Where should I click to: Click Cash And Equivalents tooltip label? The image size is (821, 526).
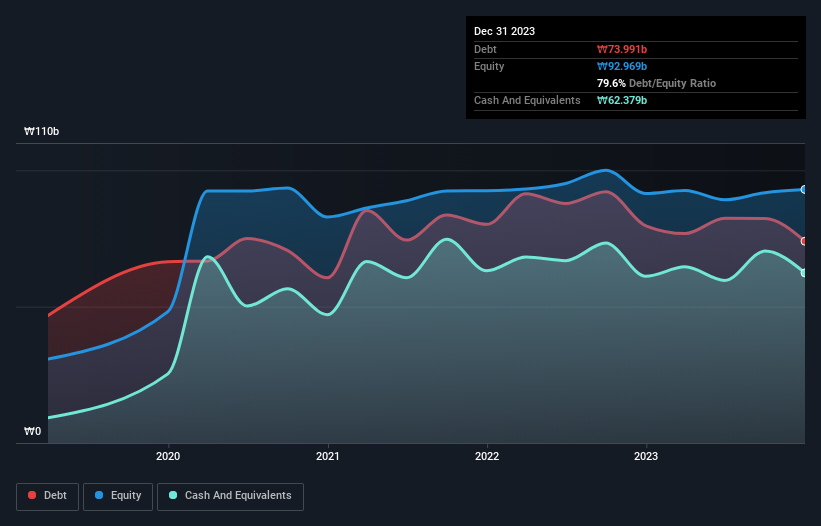(527, 100)
